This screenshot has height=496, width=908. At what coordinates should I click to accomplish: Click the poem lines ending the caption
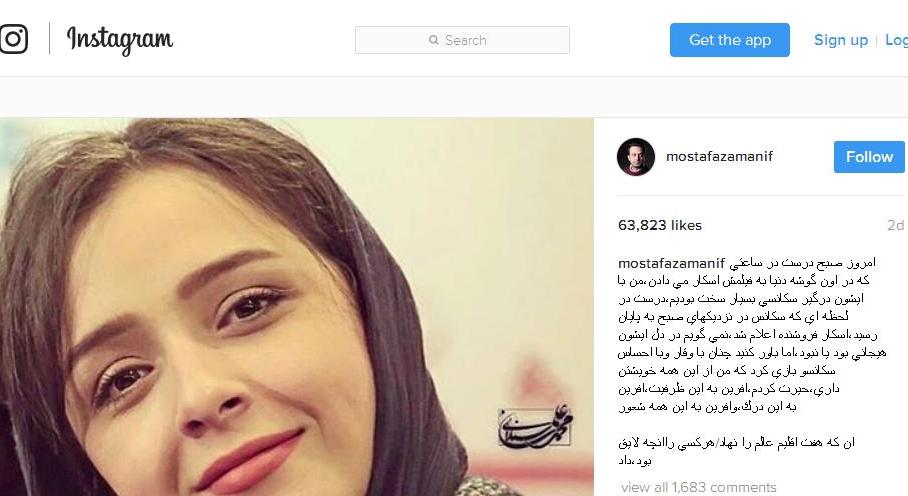(x=736, y=451)
